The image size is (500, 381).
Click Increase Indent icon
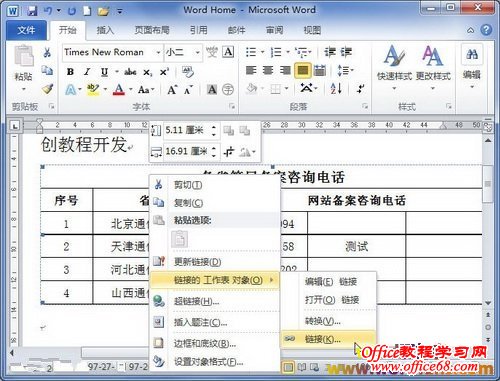[346, 52]
